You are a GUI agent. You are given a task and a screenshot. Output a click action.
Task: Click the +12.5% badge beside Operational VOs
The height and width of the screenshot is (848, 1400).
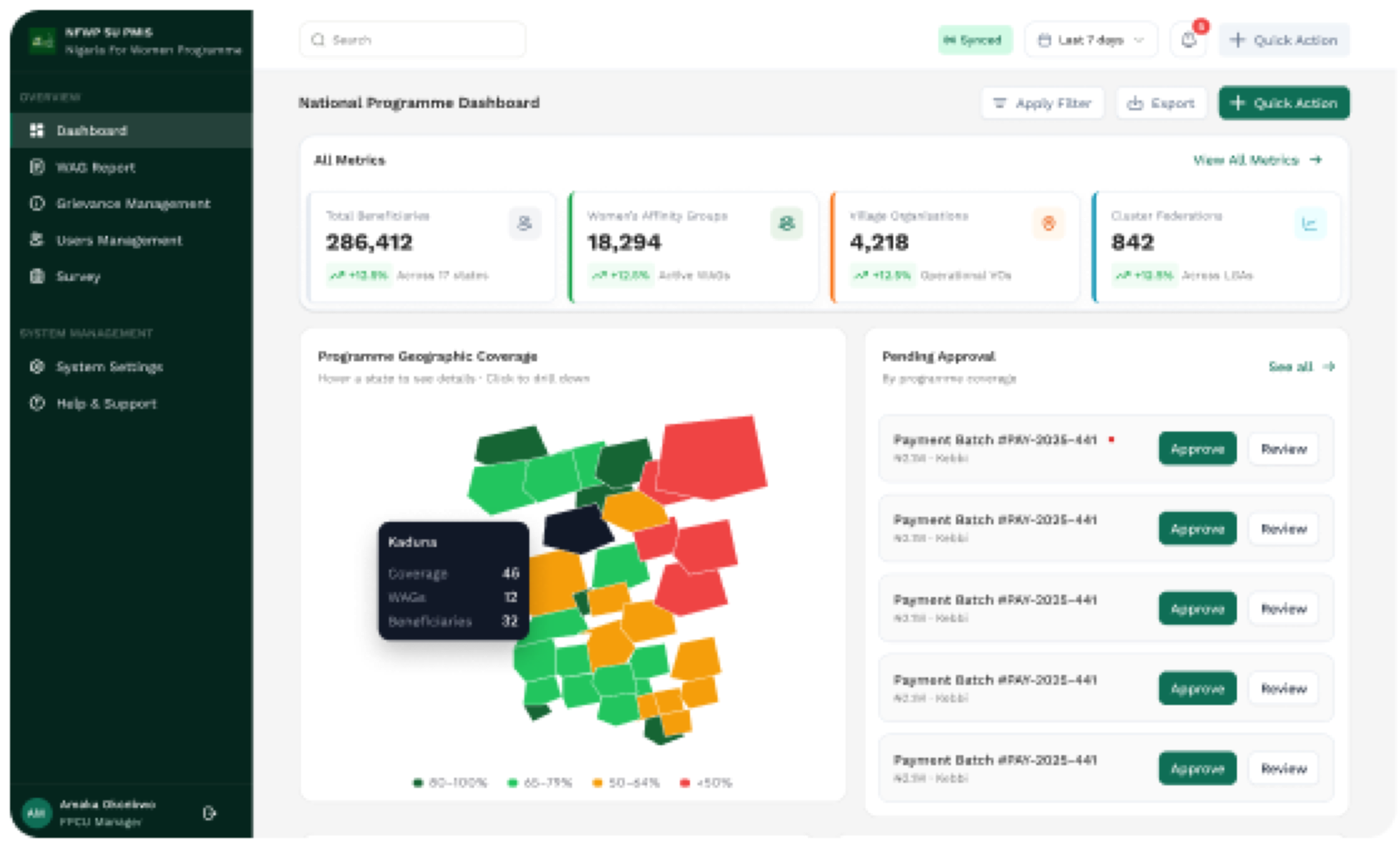click(x=882, y=275)
